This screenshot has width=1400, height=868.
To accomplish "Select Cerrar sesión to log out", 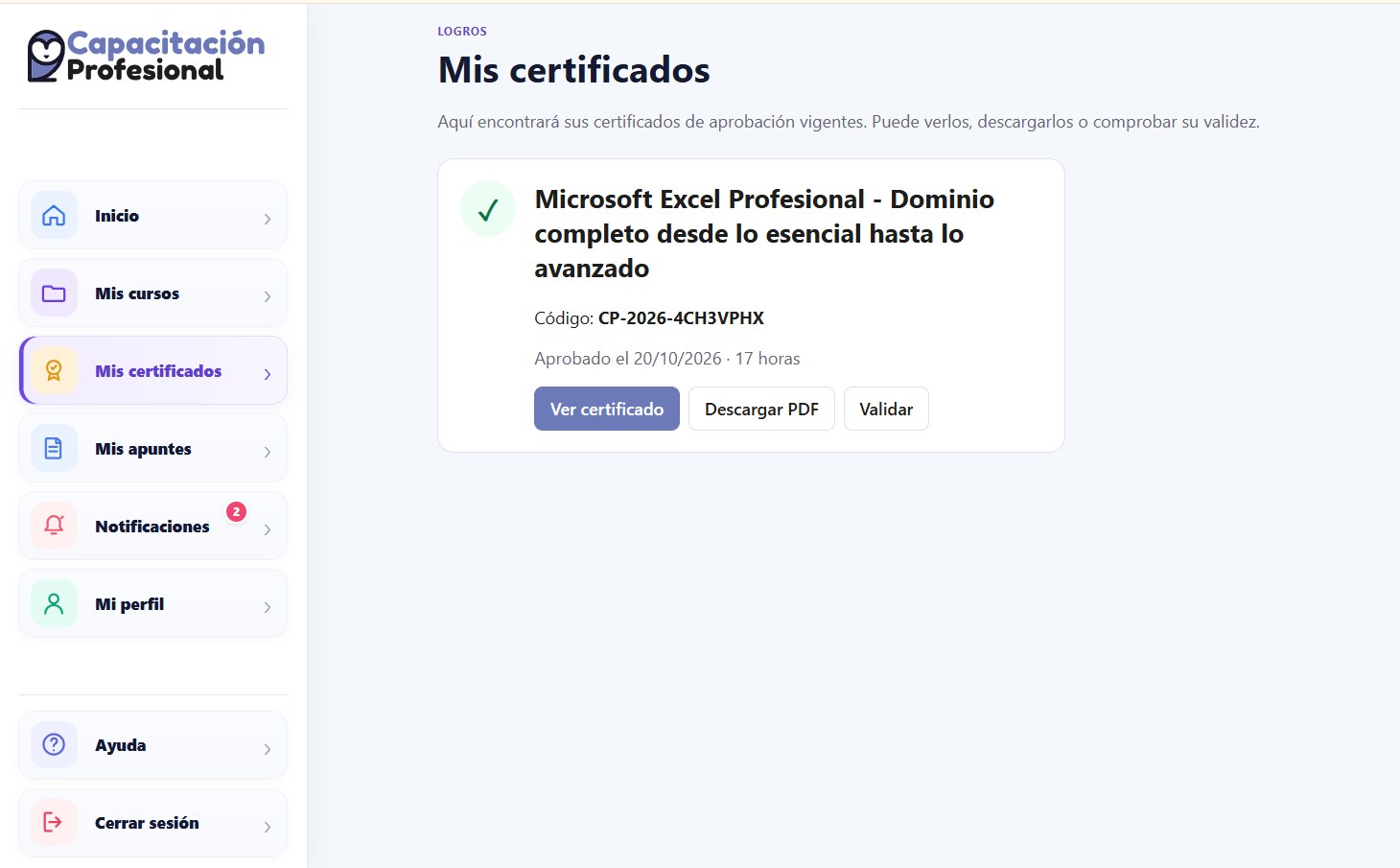I will pyautogui.click(x=152, y=822).
